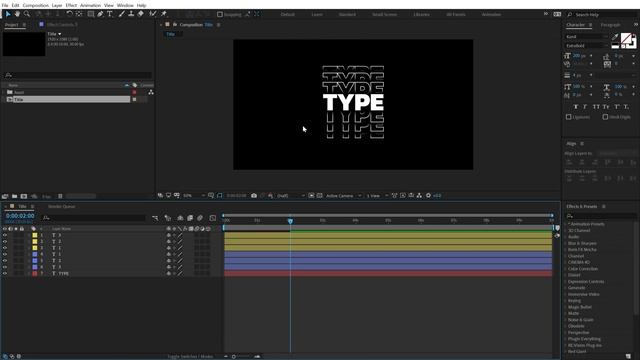This screenshot has height=360, width=640.
Task: Select the Horizontal Type tool
Action: click(x=110, y=14)
